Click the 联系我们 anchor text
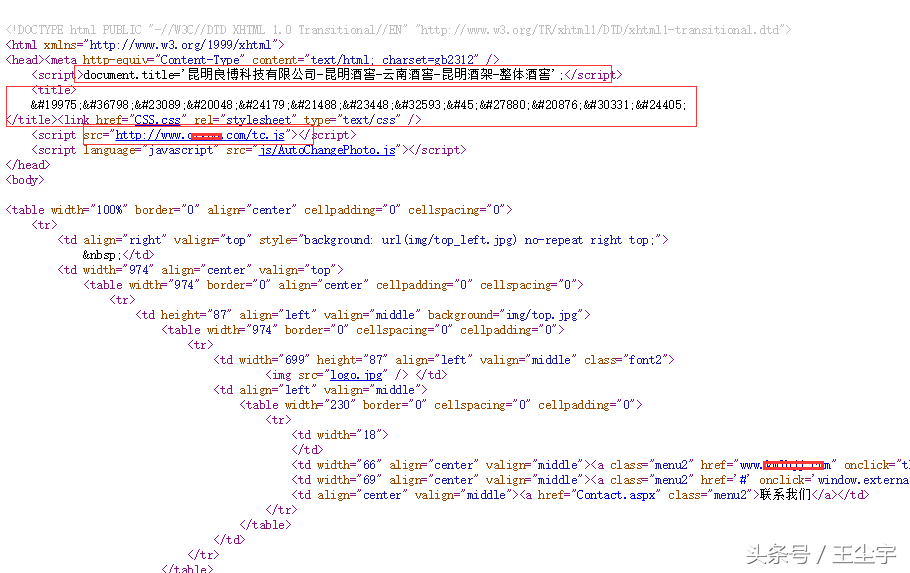Image resolution: width=910 pixels, height=573 pixels. tap(785, 495)
